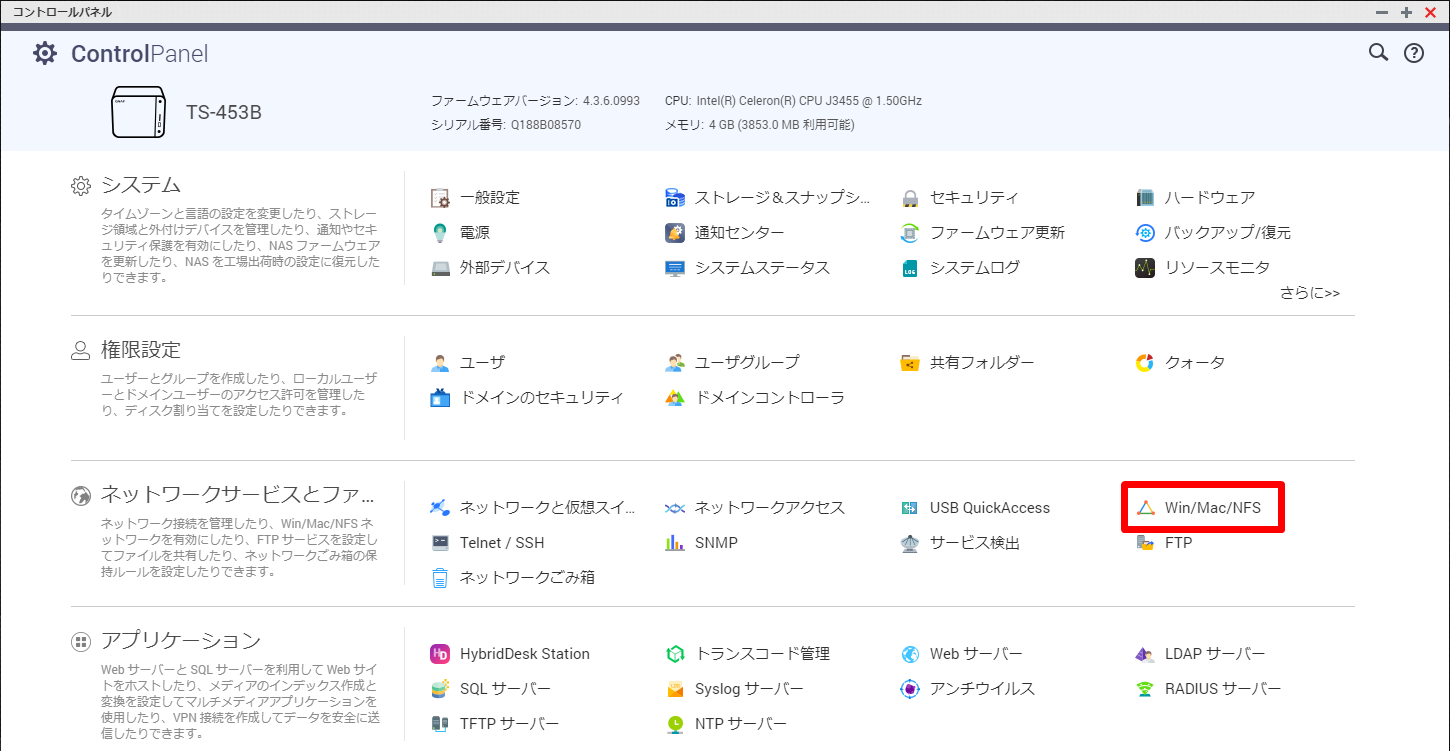
Task: Click the セキュリティ lock icon
Action: pyautogui.click(x=910, y=198)
